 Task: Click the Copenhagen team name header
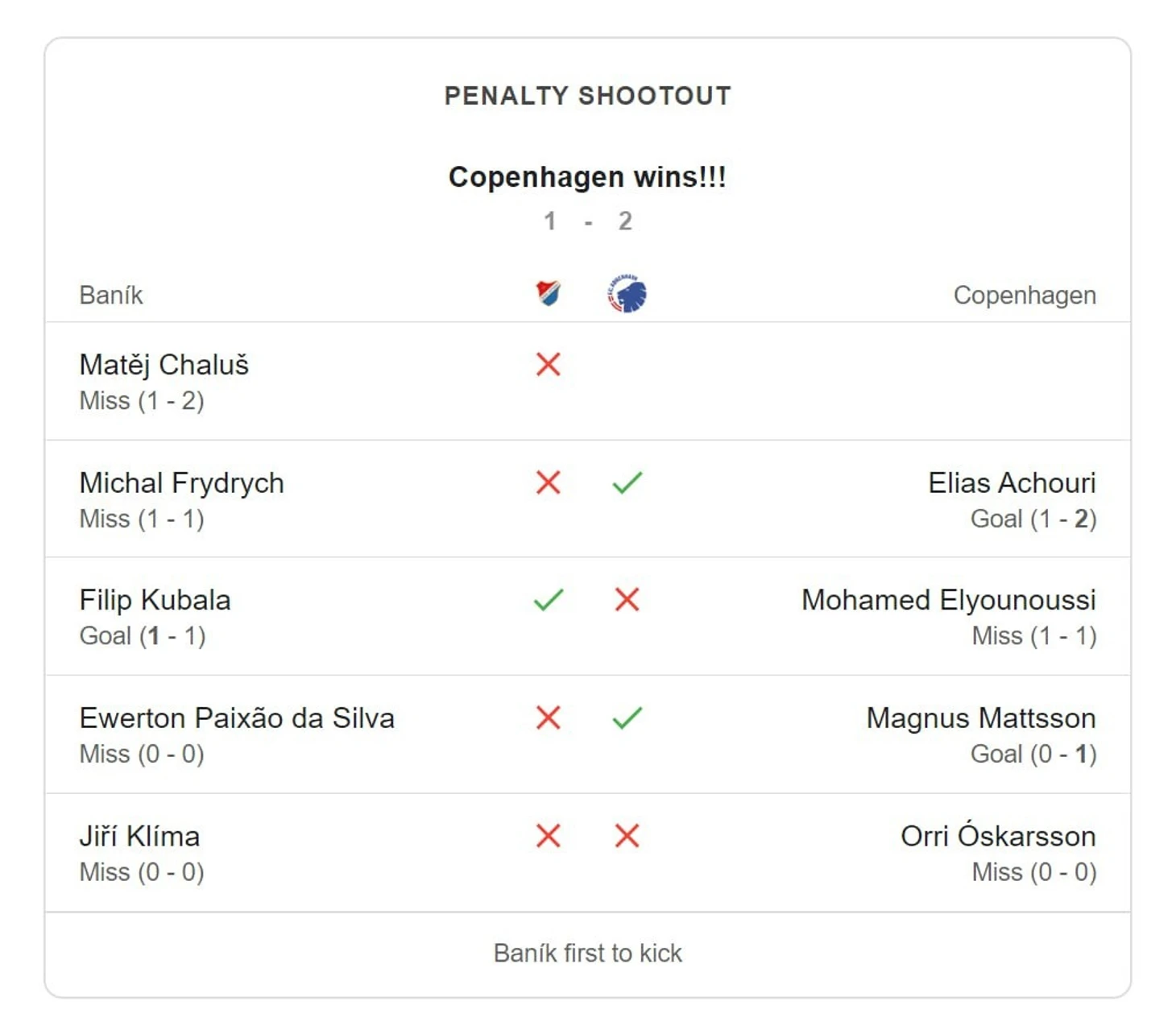[1025, 295]
